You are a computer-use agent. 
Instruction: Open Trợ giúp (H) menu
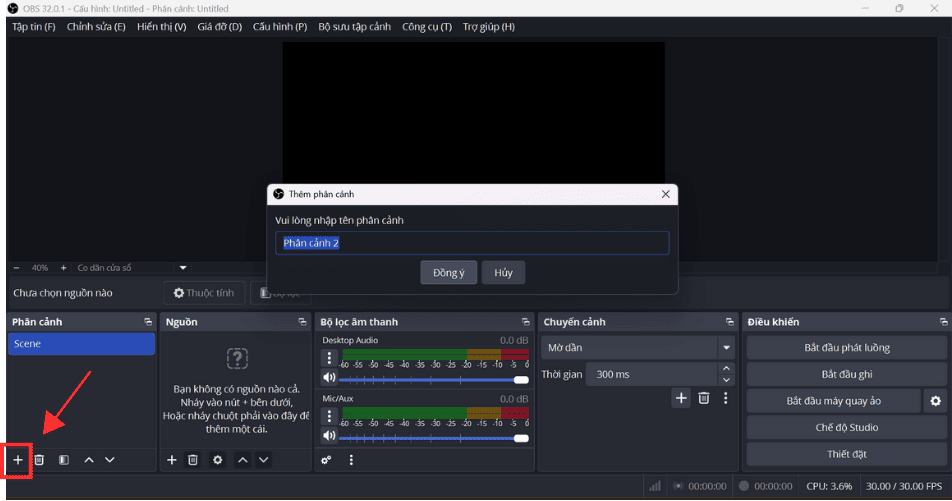tap(489, 27)
